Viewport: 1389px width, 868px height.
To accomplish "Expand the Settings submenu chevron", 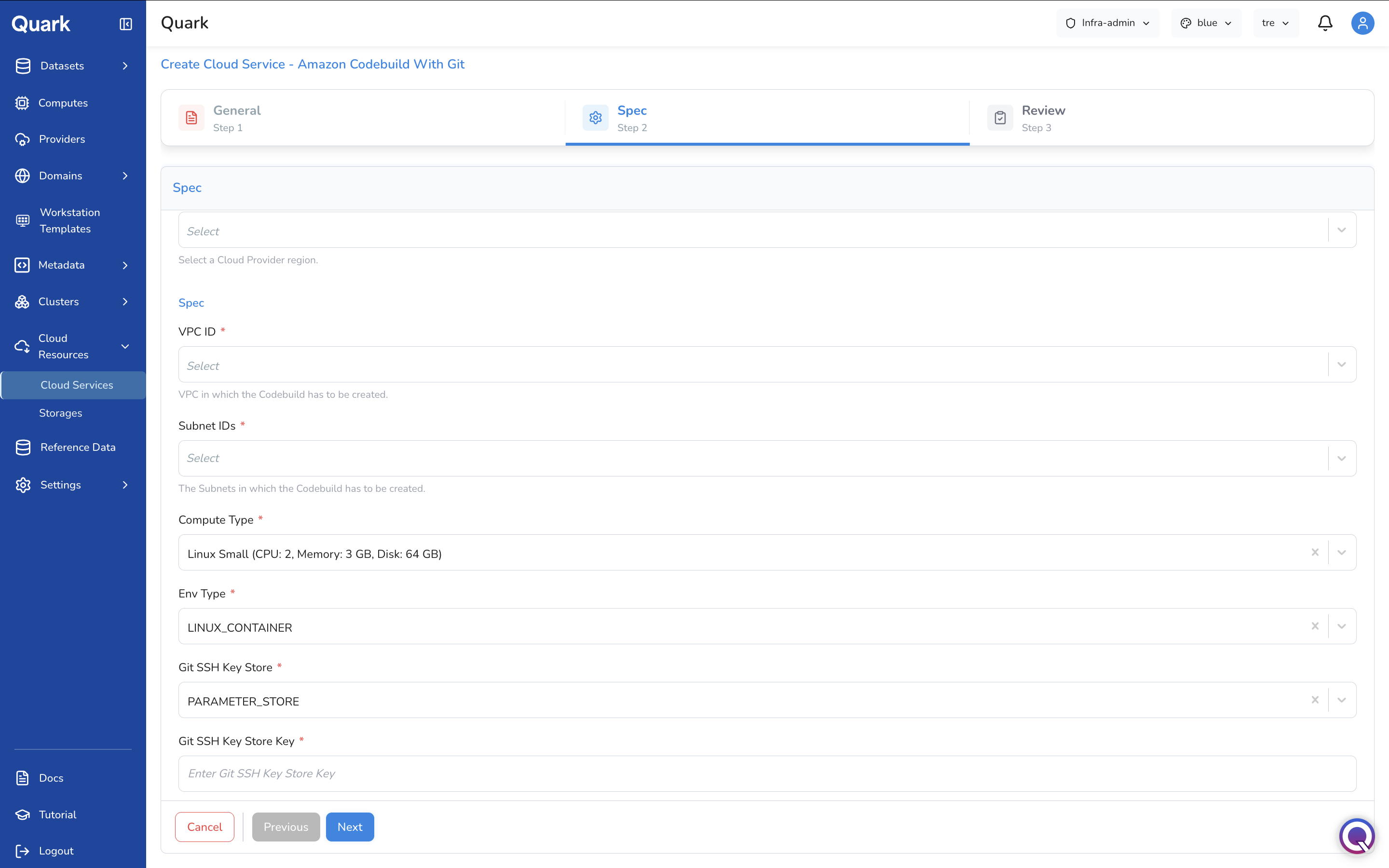I will pyautogui.click(x=125, y=485).
